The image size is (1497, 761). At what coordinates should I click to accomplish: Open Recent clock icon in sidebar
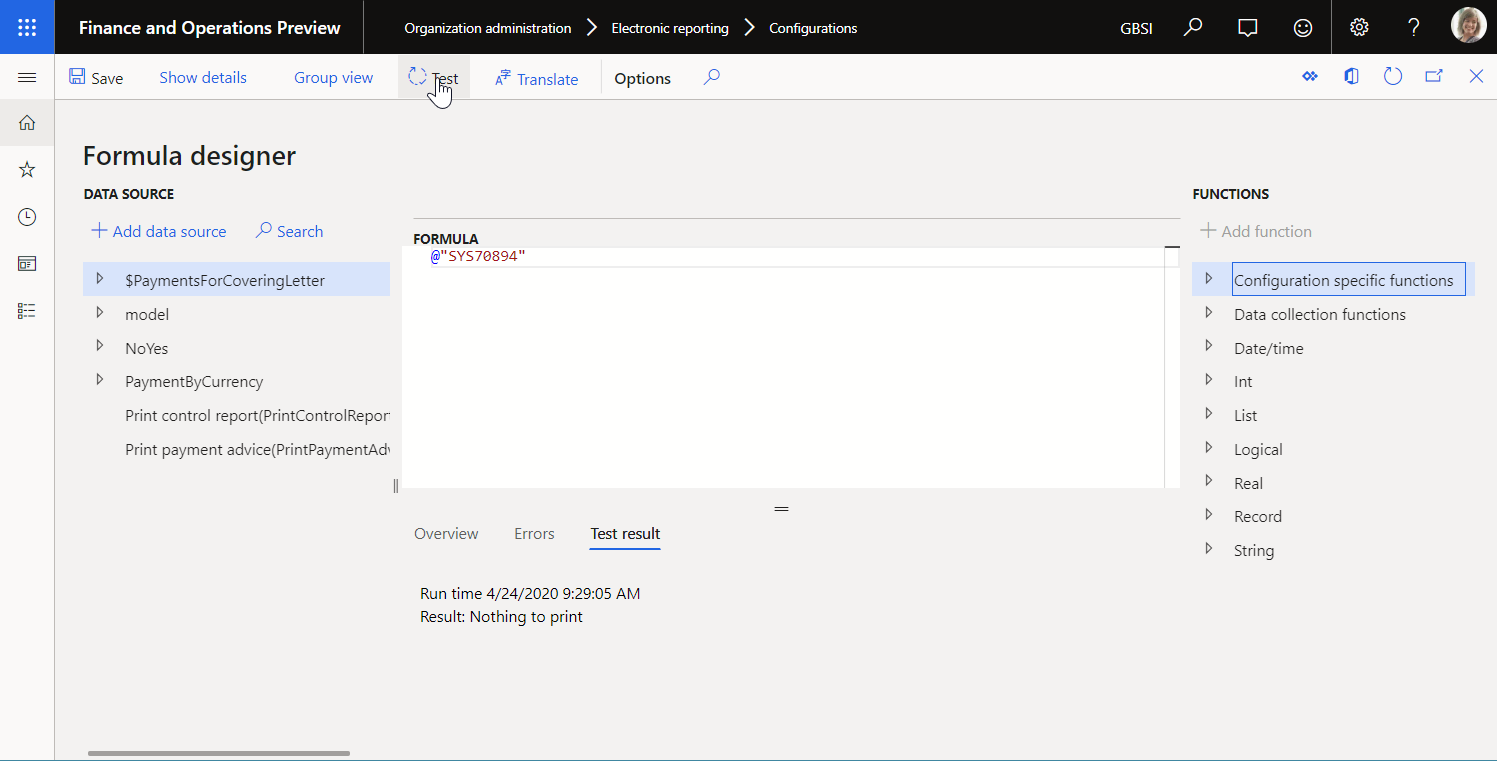coord(27,217)
